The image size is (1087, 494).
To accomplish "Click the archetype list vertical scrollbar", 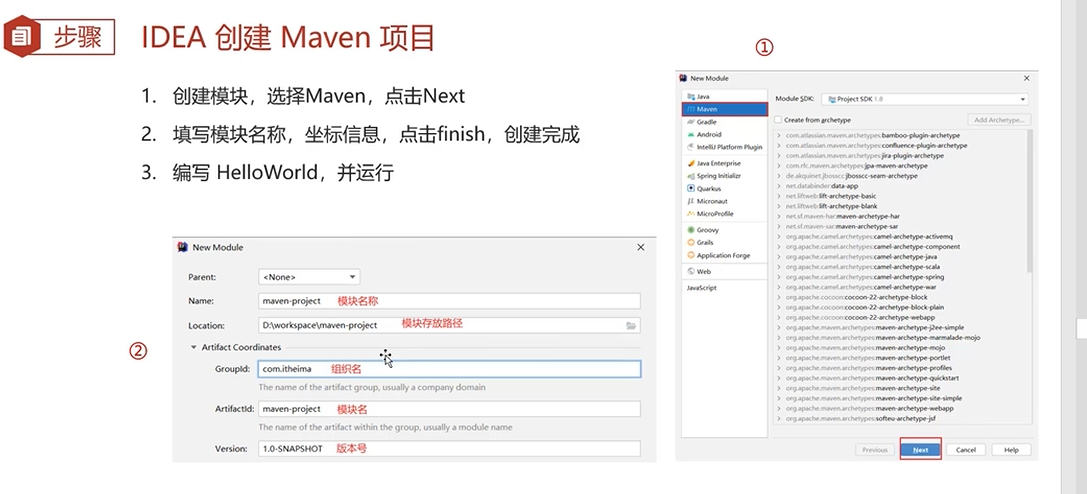I will coord(1028,201).
